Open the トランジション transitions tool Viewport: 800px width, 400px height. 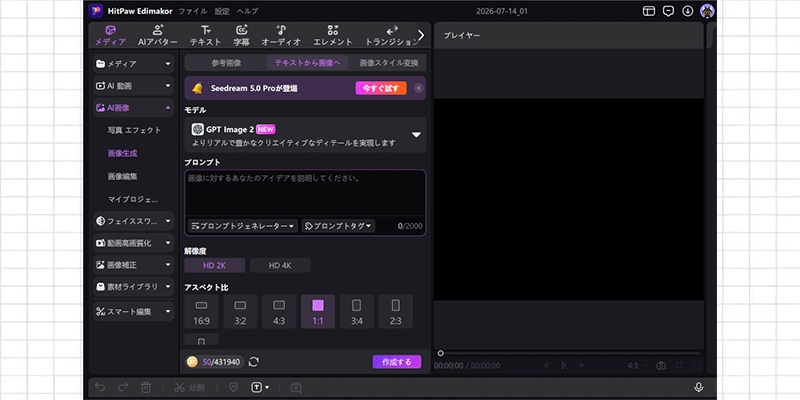[391, 36]
